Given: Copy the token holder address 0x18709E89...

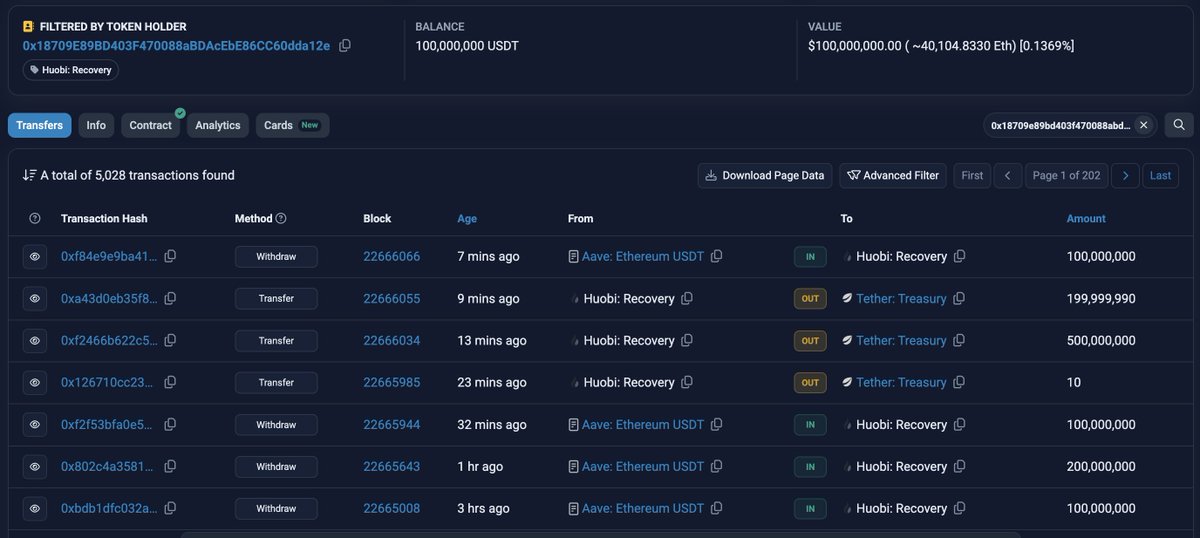Looking at the screenshot, I should click(x=345, y=45).
